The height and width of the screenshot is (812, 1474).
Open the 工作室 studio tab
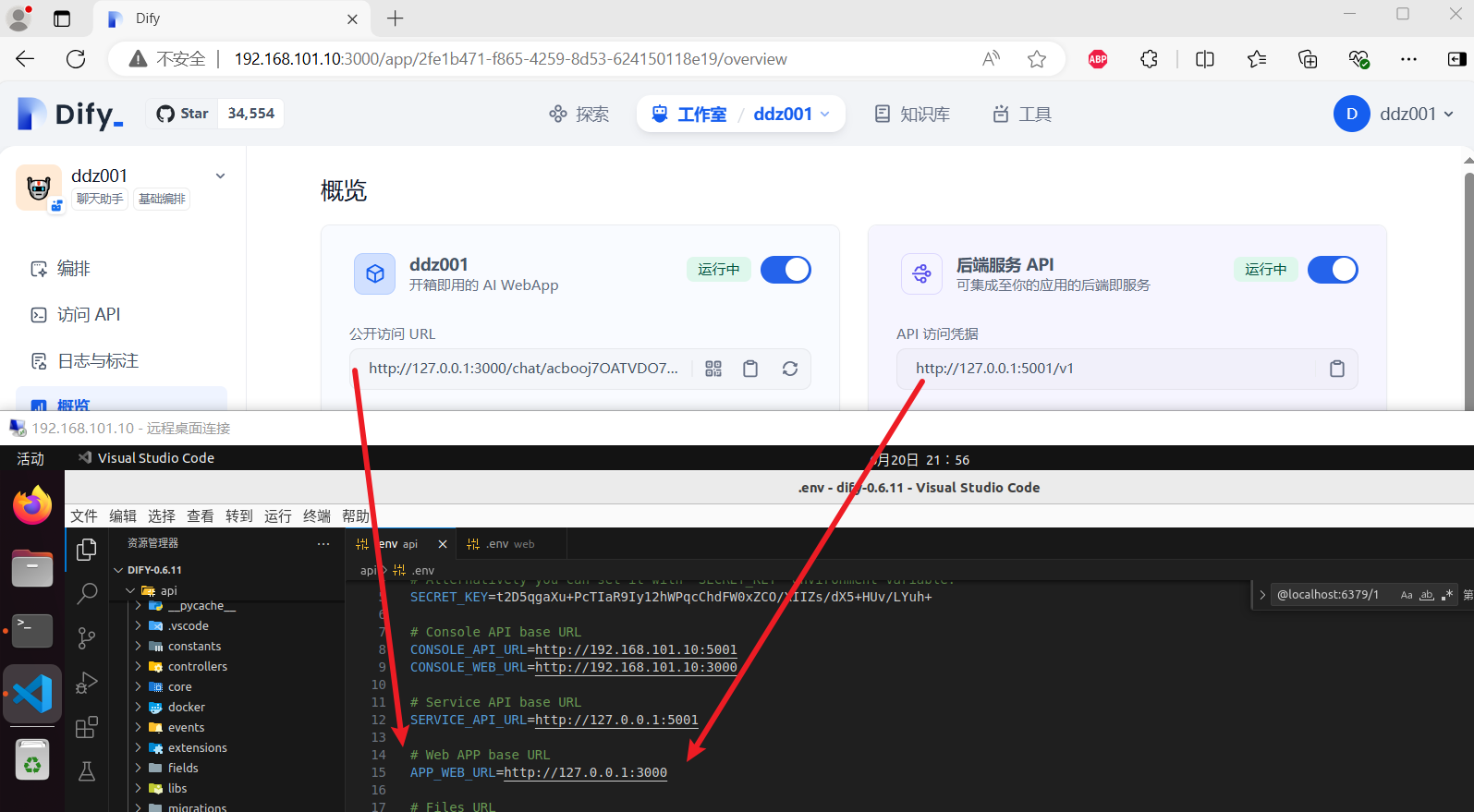pyautogui.click(x=689, y=114)
